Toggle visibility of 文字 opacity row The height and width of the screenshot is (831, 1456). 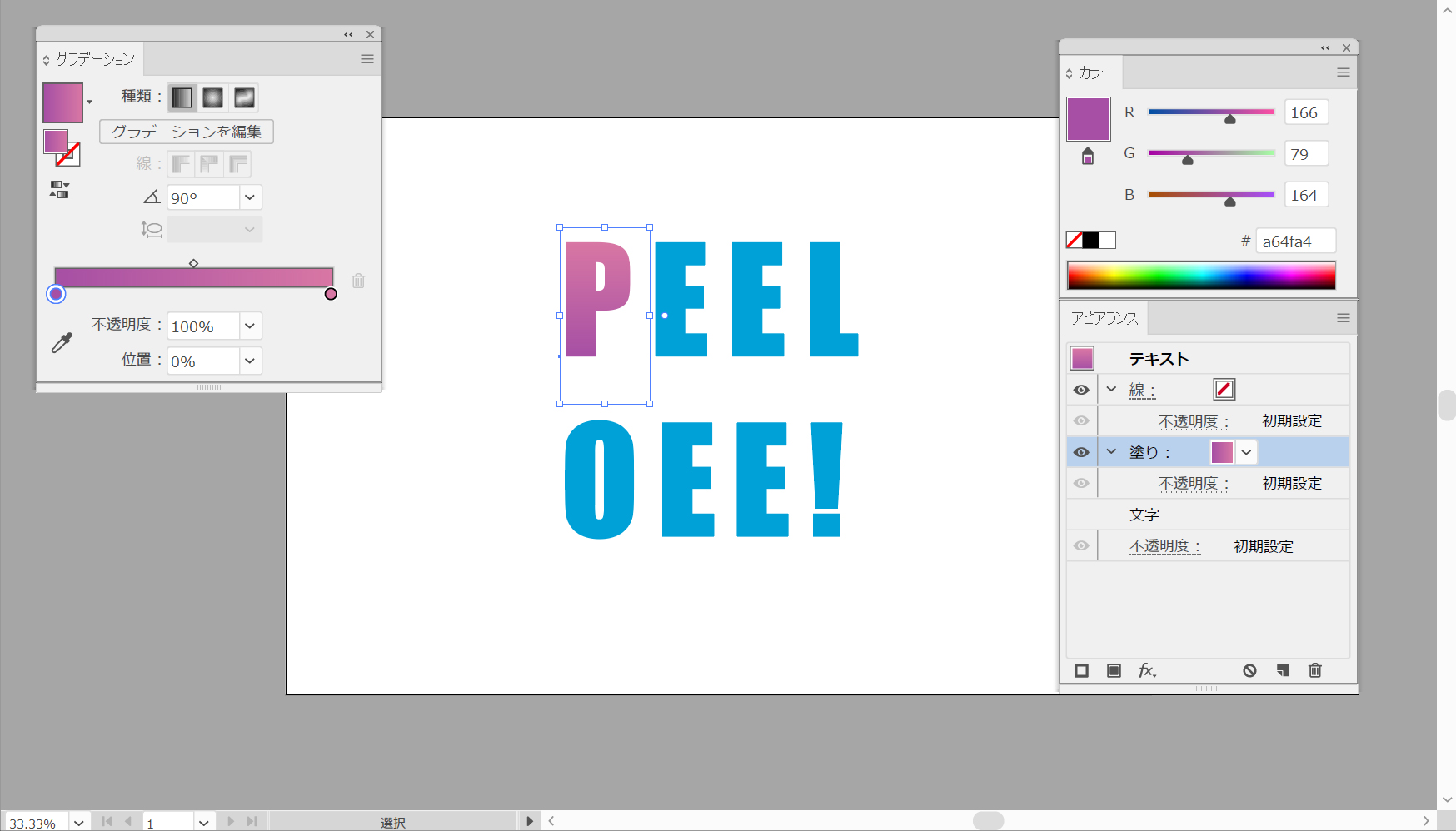(x=1081, y=546)
